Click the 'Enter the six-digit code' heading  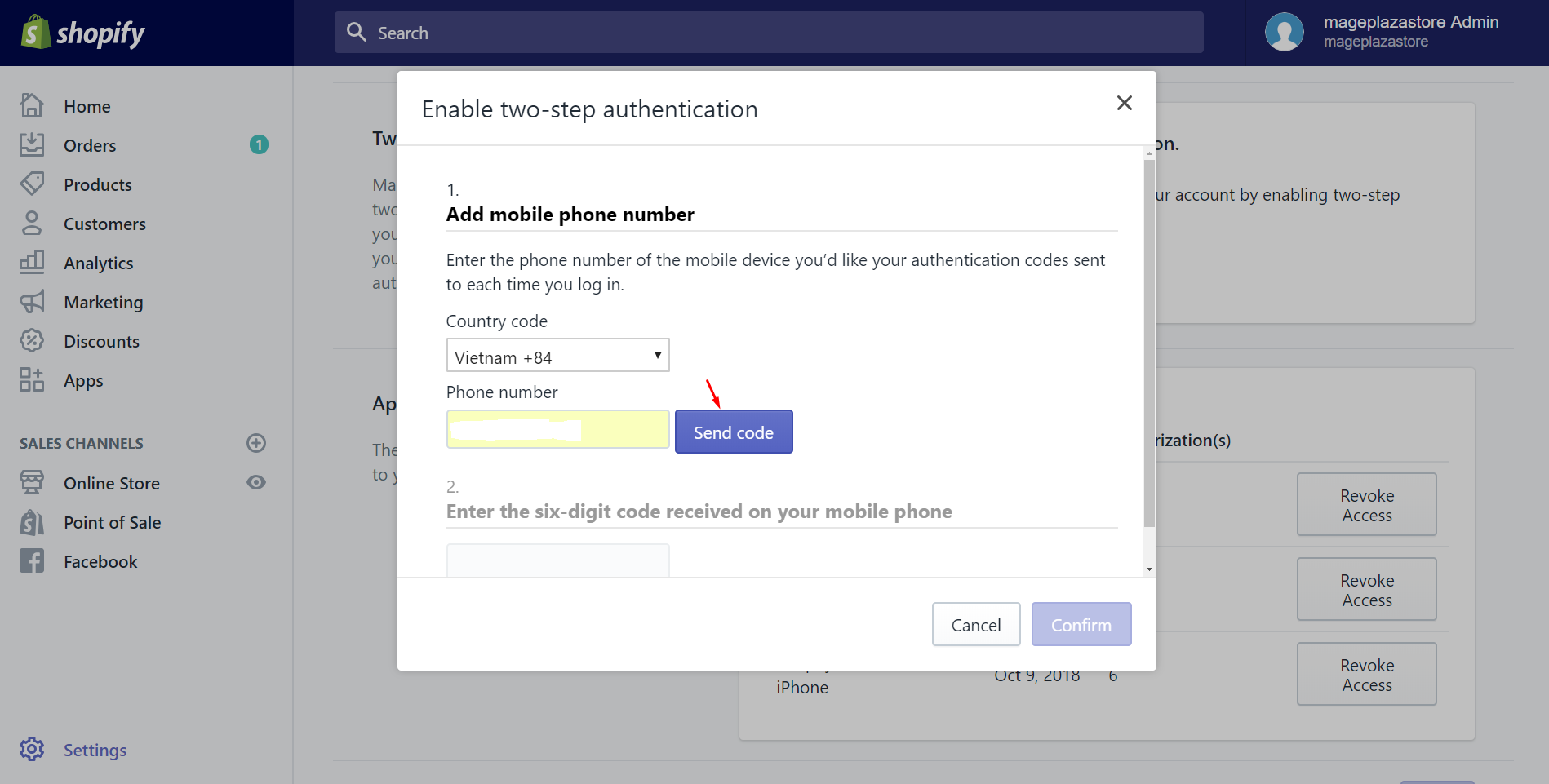pyautogui.click(x=699, y=512)
